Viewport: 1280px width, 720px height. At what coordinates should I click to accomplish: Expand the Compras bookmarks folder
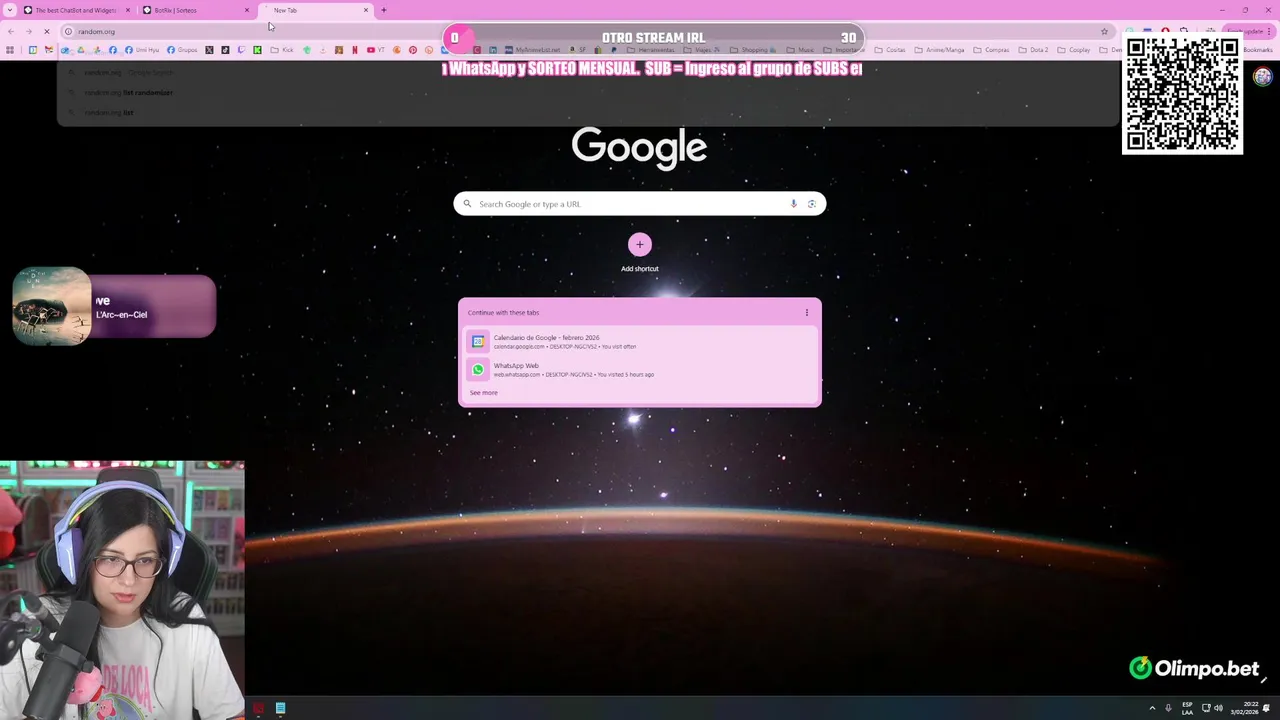click(x=992, y=50)
